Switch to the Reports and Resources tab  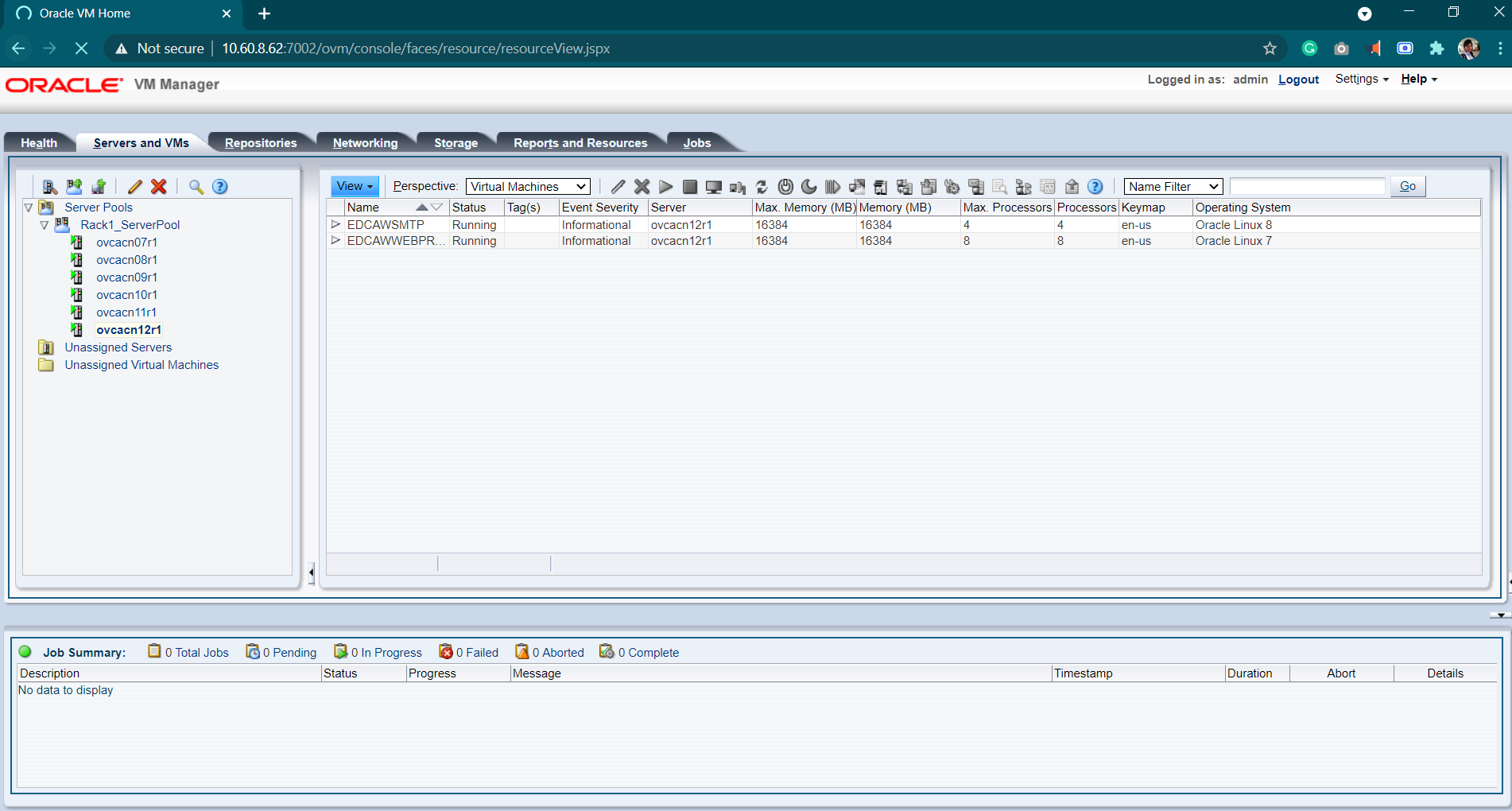tap(580, 143)
